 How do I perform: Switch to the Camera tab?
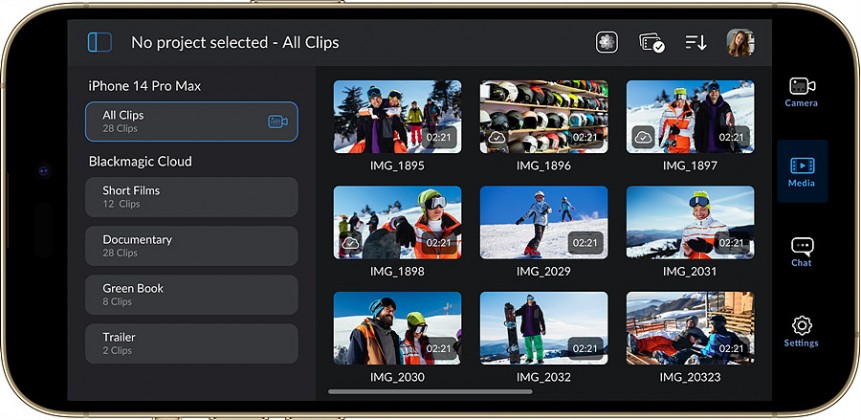click(x=801, y=92)
